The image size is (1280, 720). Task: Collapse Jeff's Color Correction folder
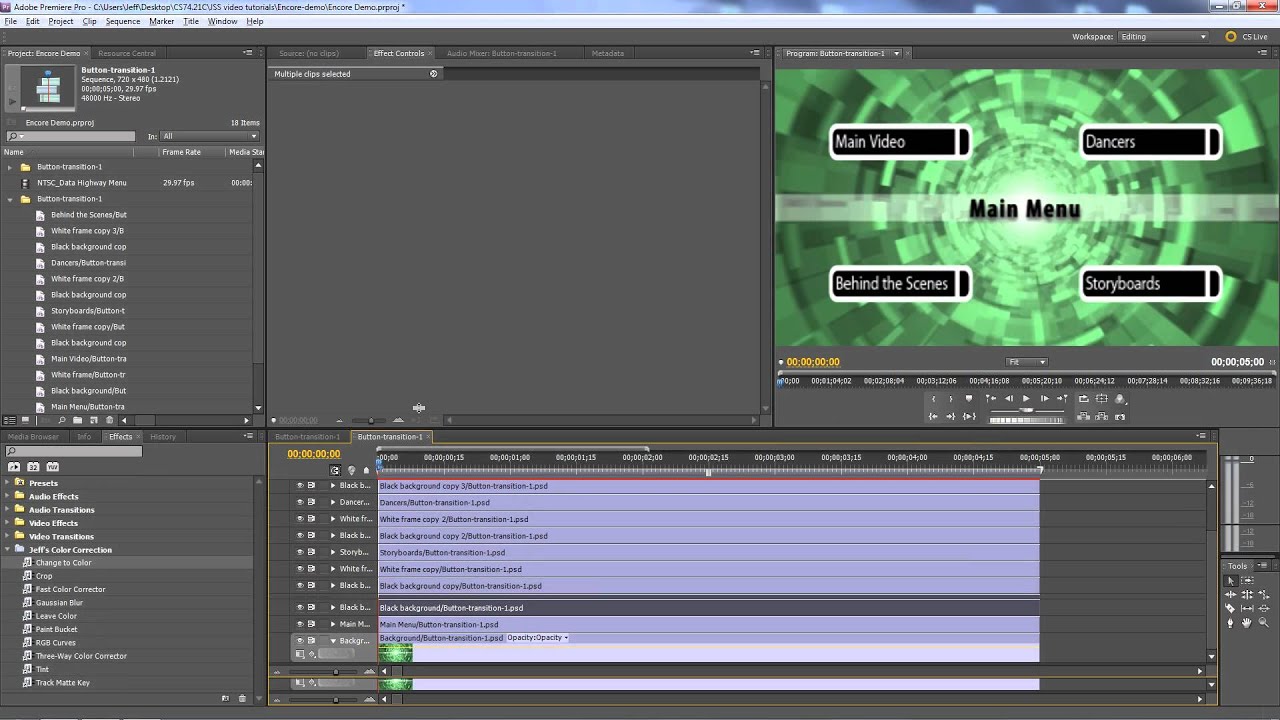click(x=8, y=549)
